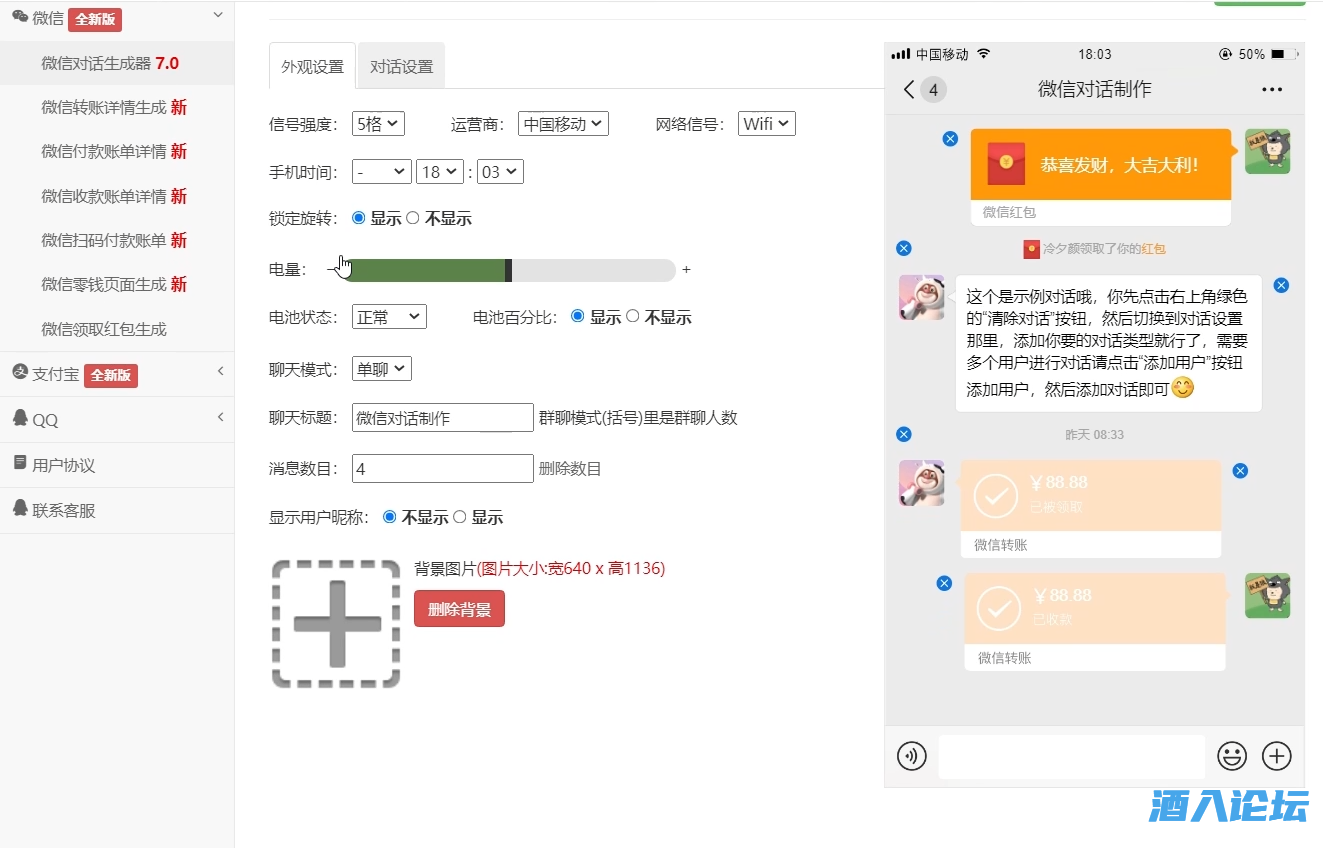Select 不显示 for battery percentage
This screenshot has height=848, width=1323.
coord(632,316)
